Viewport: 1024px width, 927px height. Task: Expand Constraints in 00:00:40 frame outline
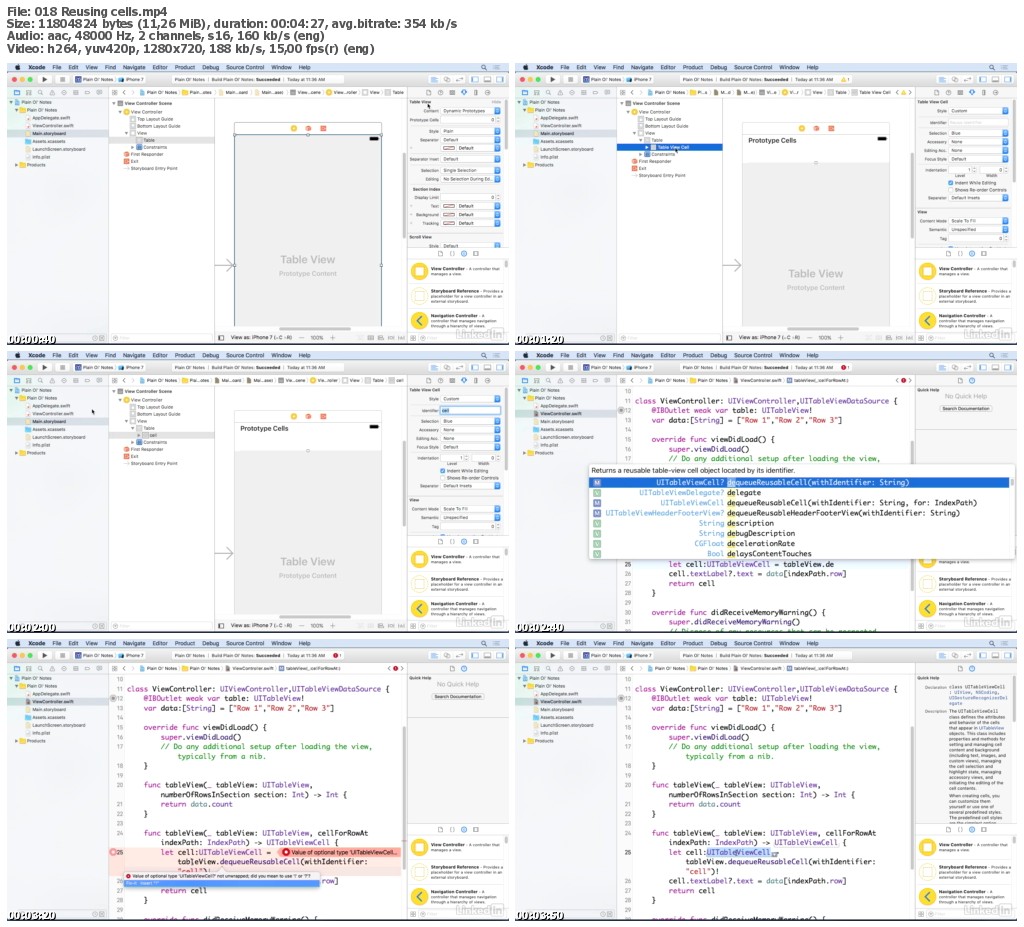click(x=133, y=147)
